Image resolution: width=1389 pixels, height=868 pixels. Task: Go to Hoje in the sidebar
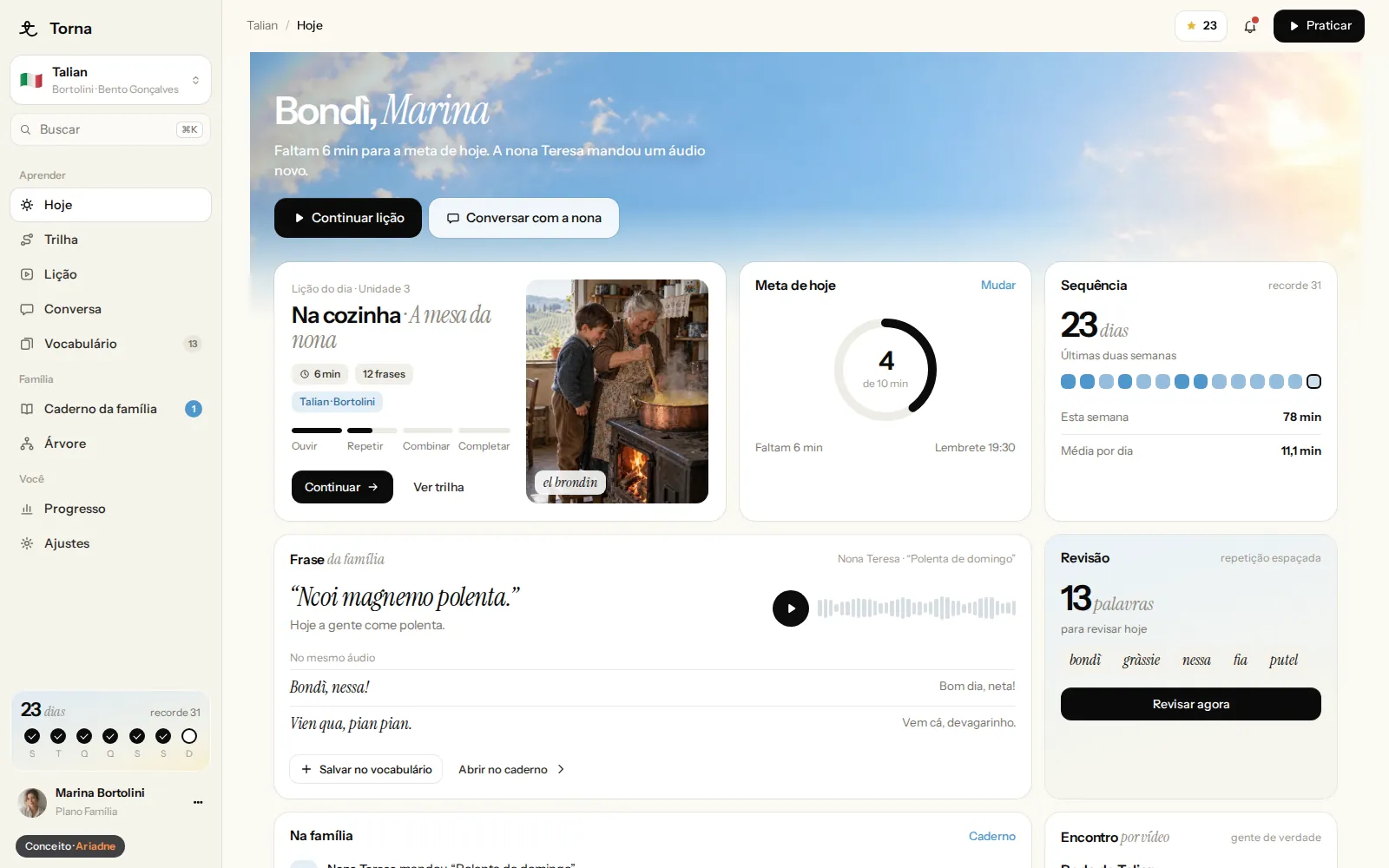tap(110, 205)
